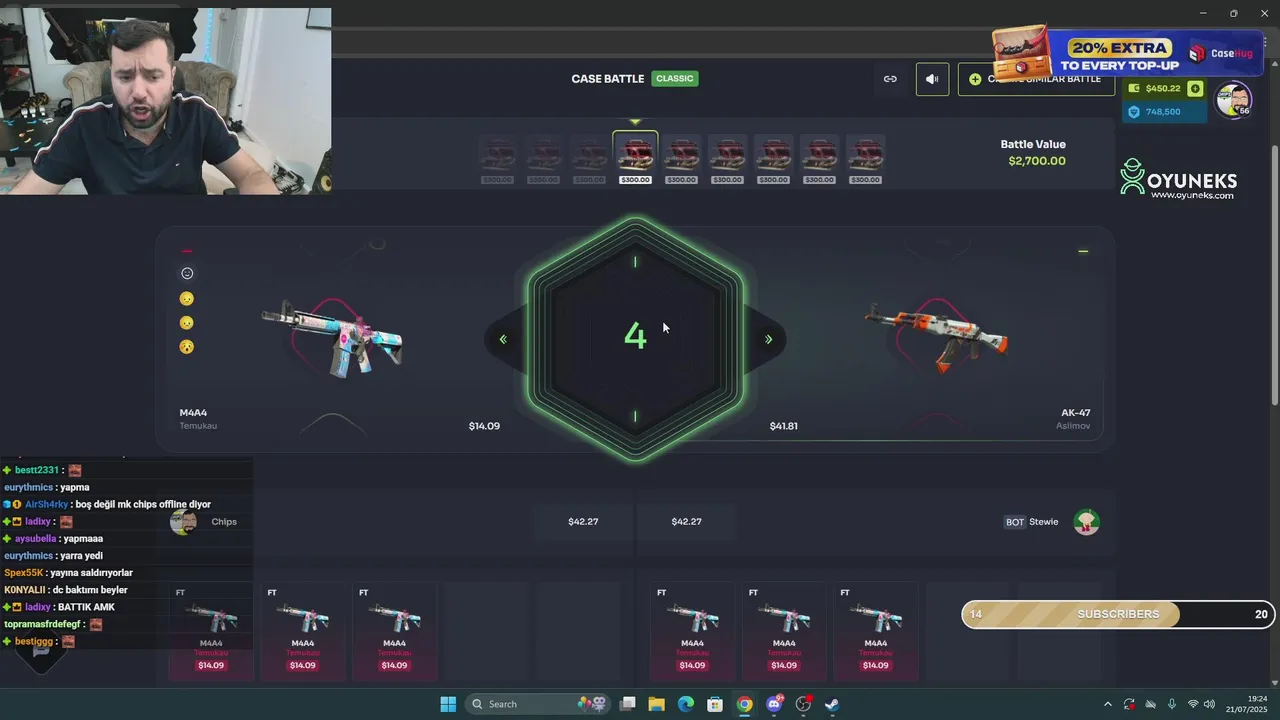Viewport: 1280px width, 720px height.
Task: Click the M4A4 Temukau weapon image
Action: point(333,337)
